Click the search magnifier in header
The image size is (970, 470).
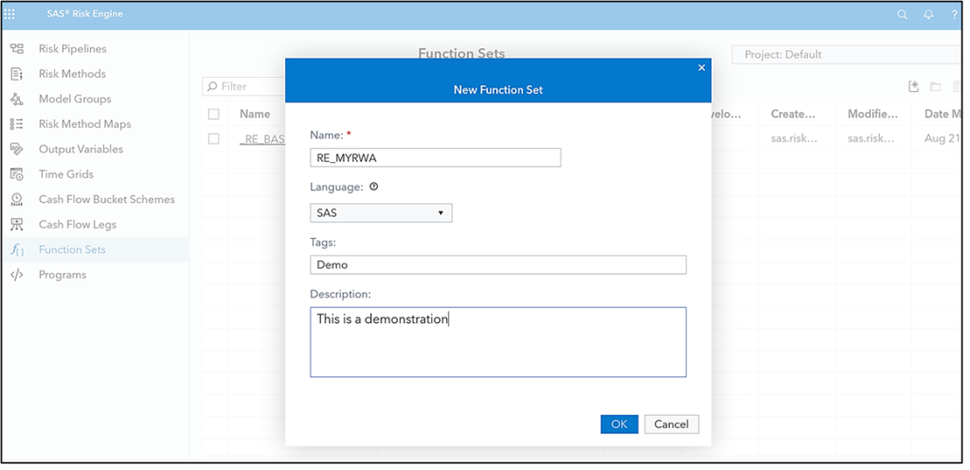[x=902, y=15]
